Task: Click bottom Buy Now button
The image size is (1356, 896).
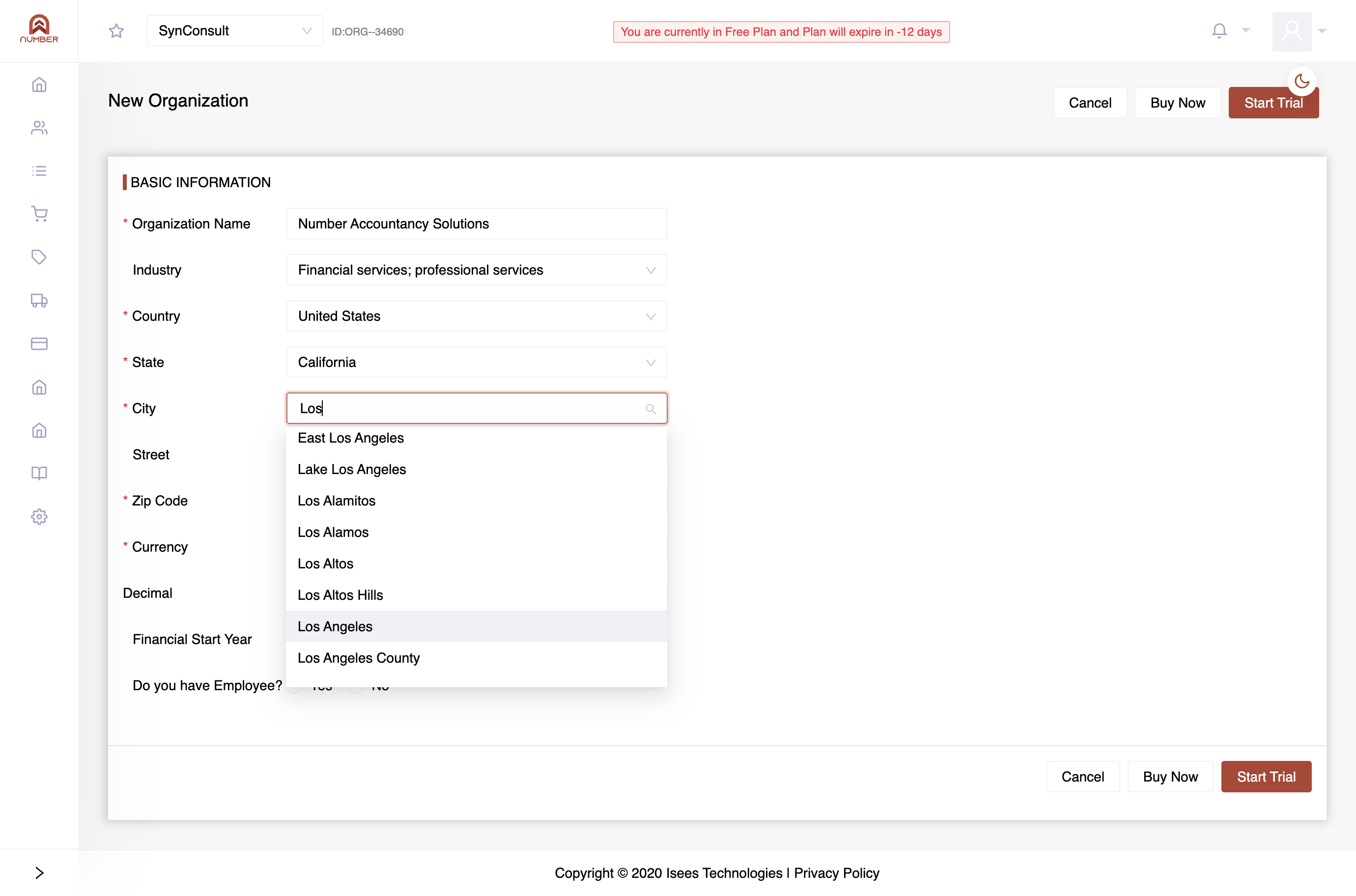Action: [x=1170, y=777]
